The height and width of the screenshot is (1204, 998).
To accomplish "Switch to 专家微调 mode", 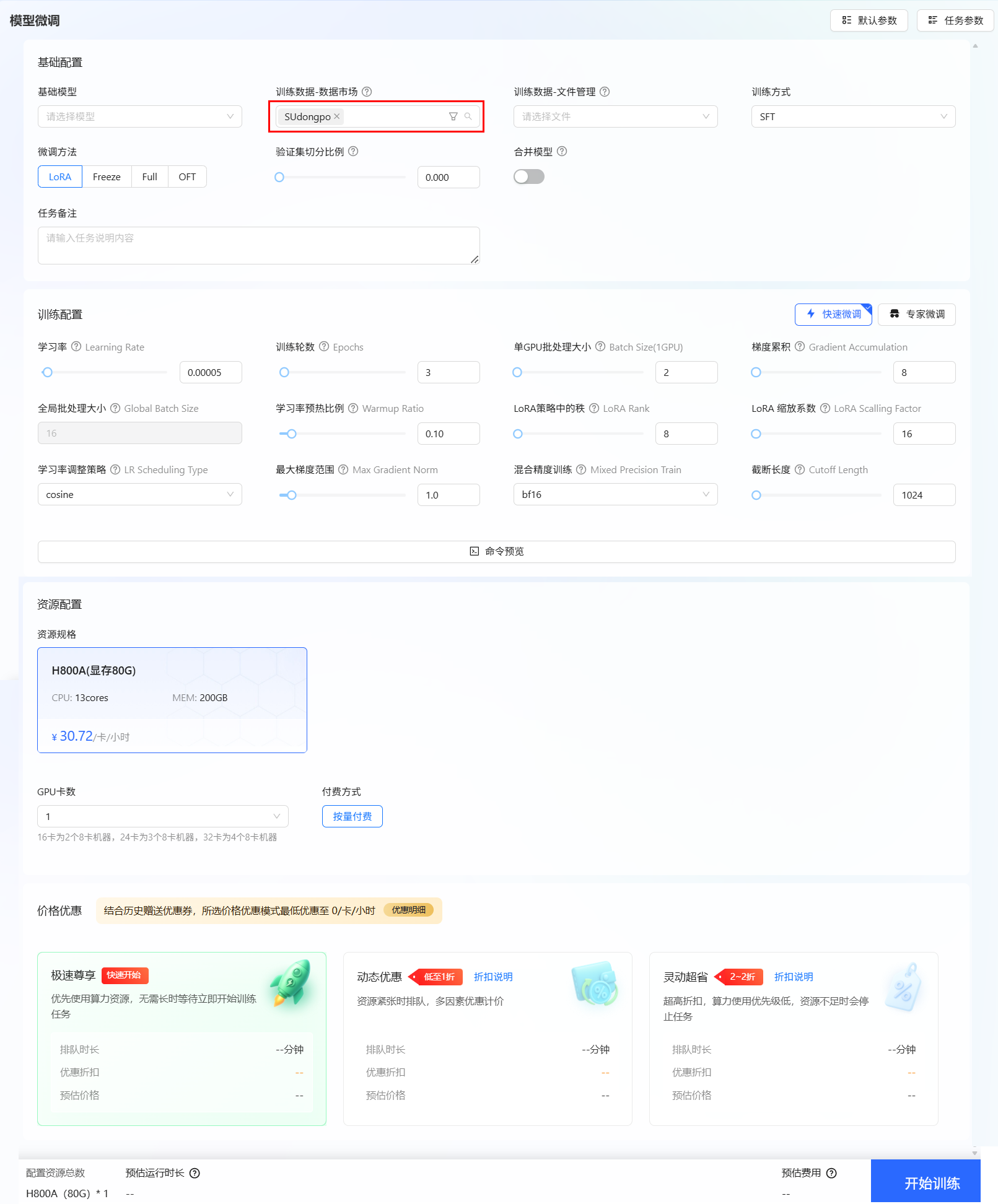I will pyautogui.click(x=917, y=315).
